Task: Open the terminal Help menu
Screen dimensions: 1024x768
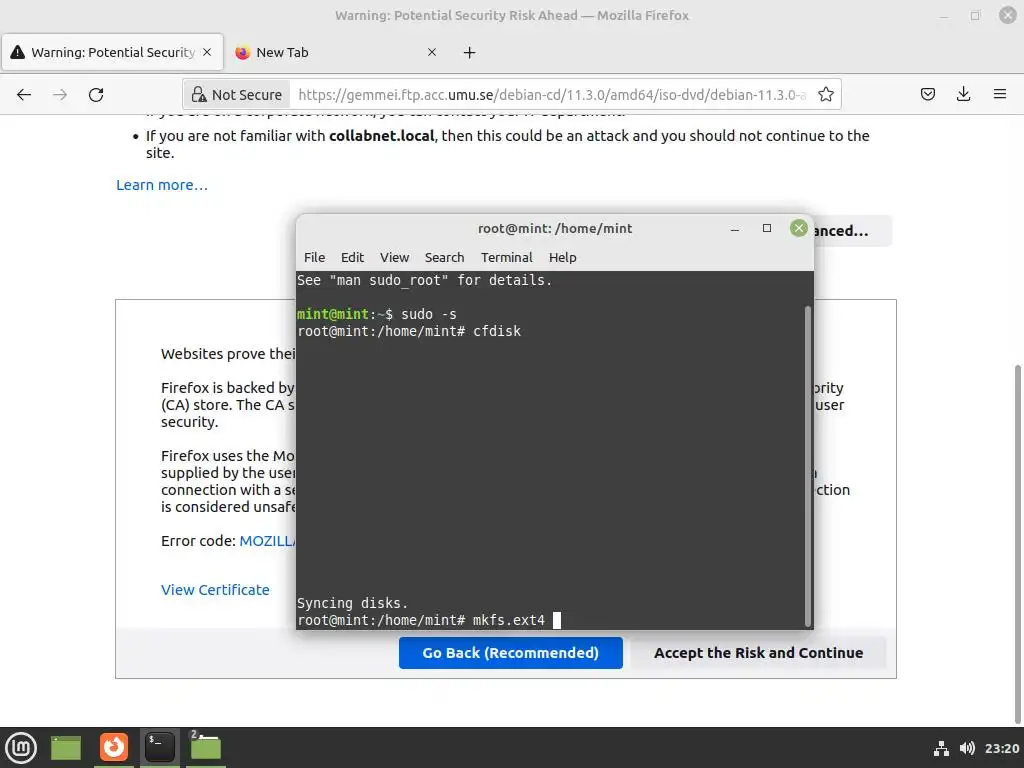Action: click(x=562, y=257)
